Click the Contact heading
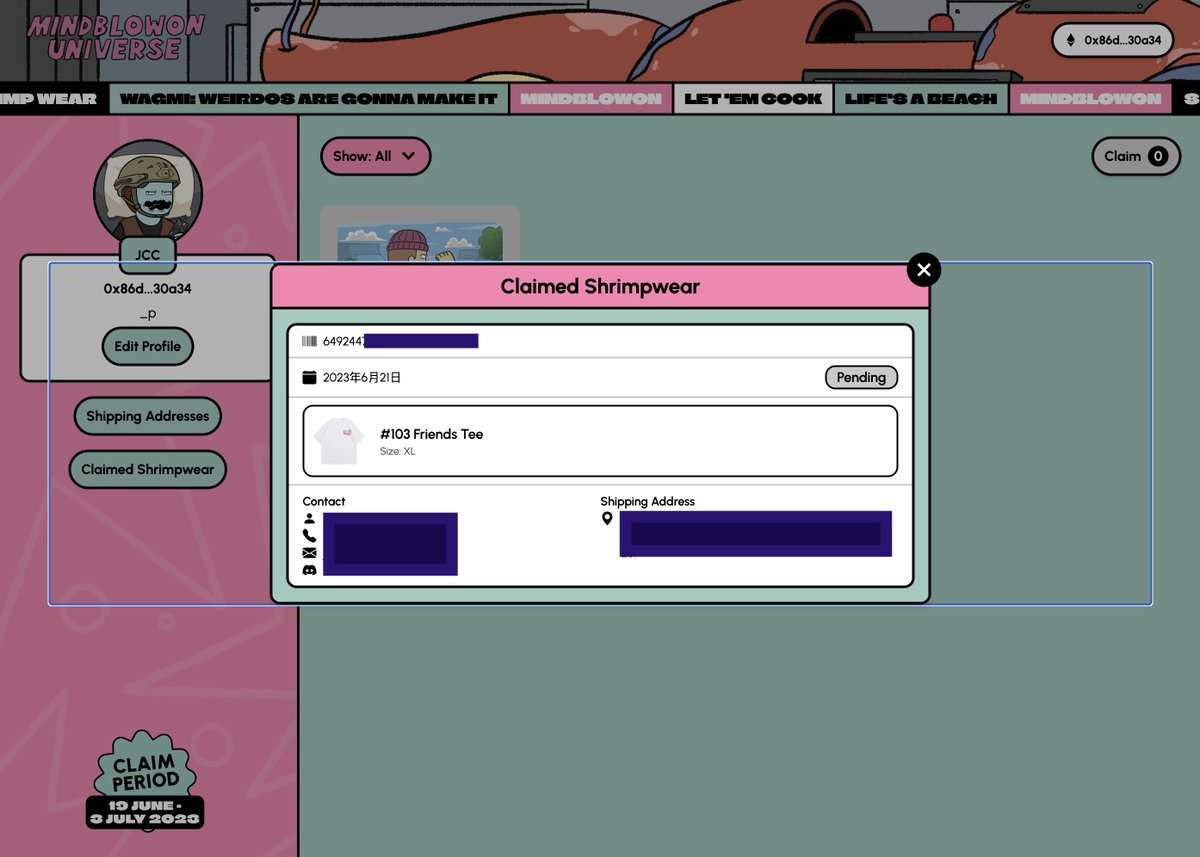Screen dimensions: 1200x857 click(x=324, y=501)
